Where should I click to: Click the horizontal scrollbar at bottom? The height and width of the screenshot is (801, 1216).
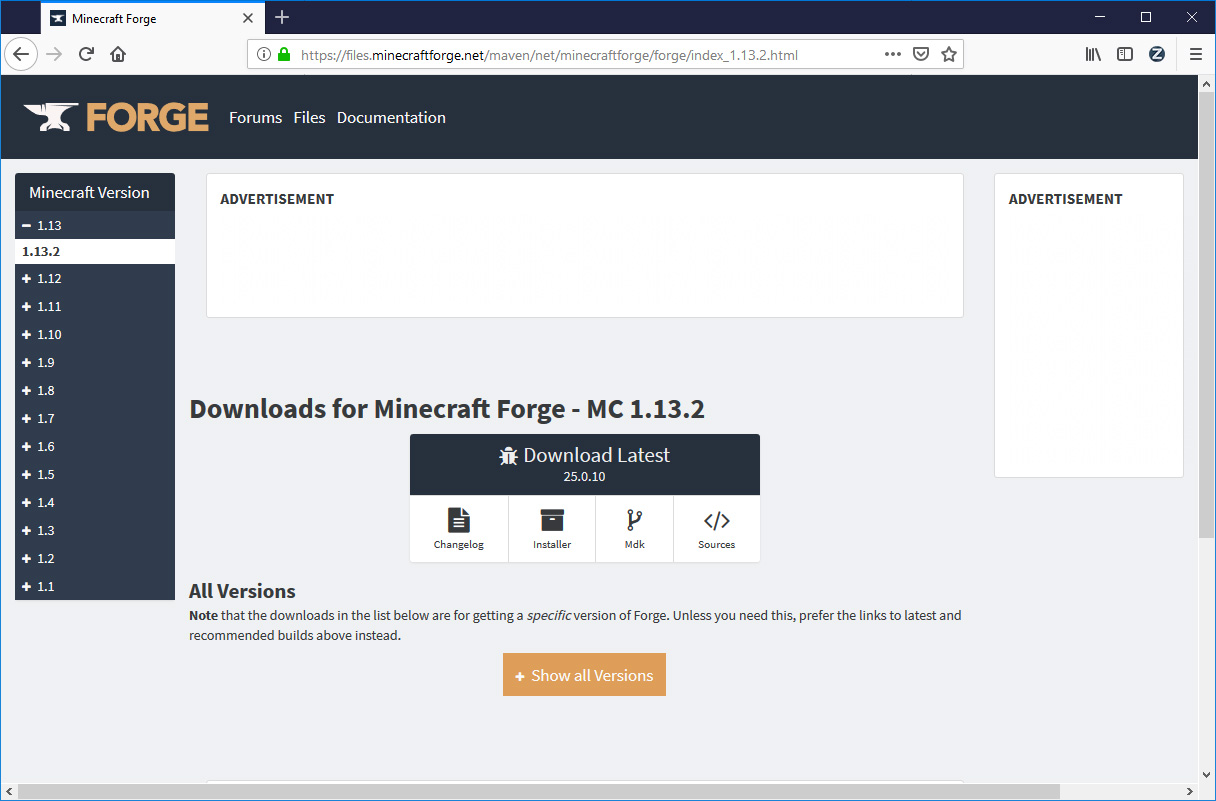(538, 791)
